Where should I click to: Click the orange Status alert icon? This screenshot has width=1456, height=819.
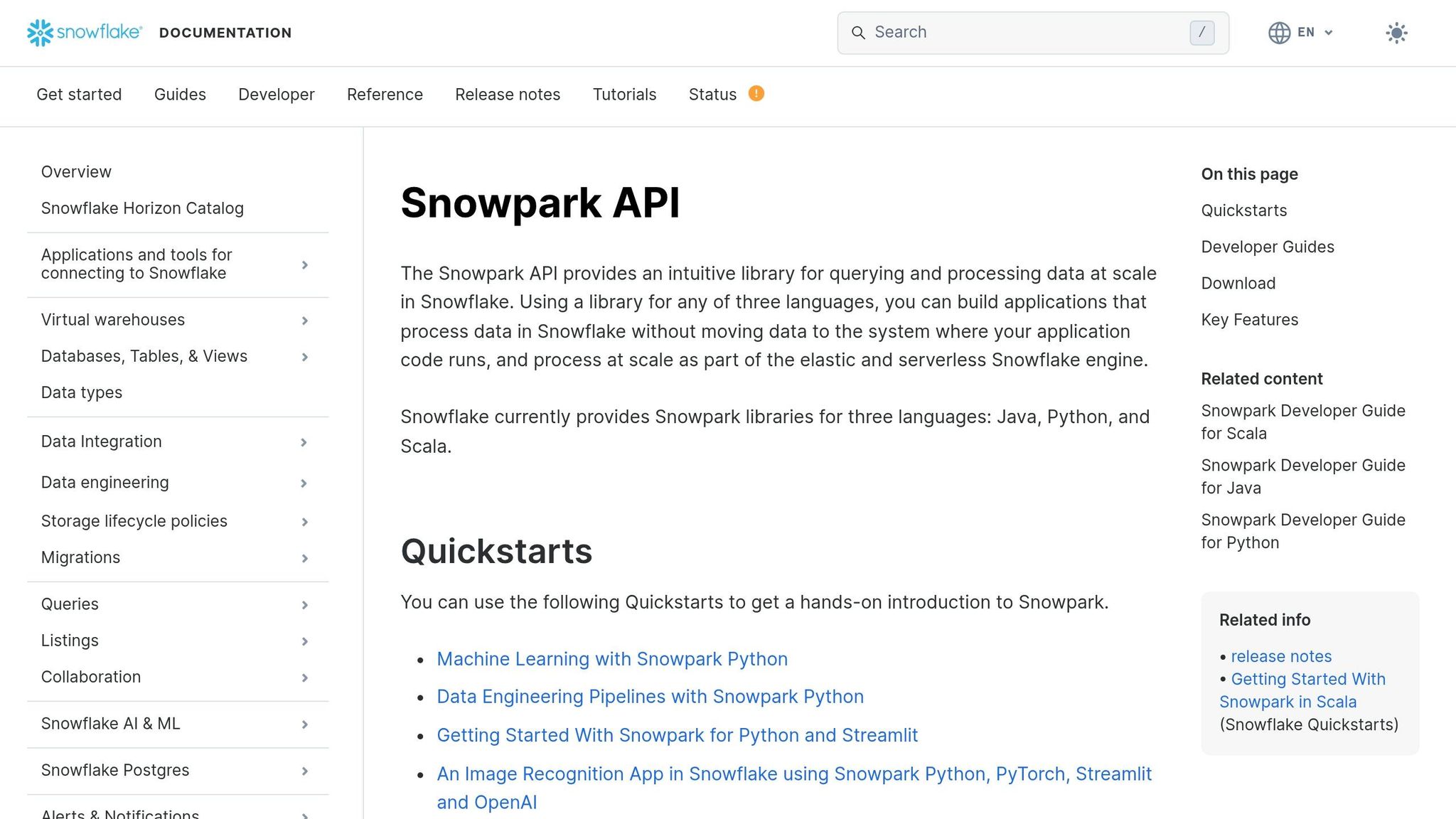pyautogui.click(x=756, y=93)
